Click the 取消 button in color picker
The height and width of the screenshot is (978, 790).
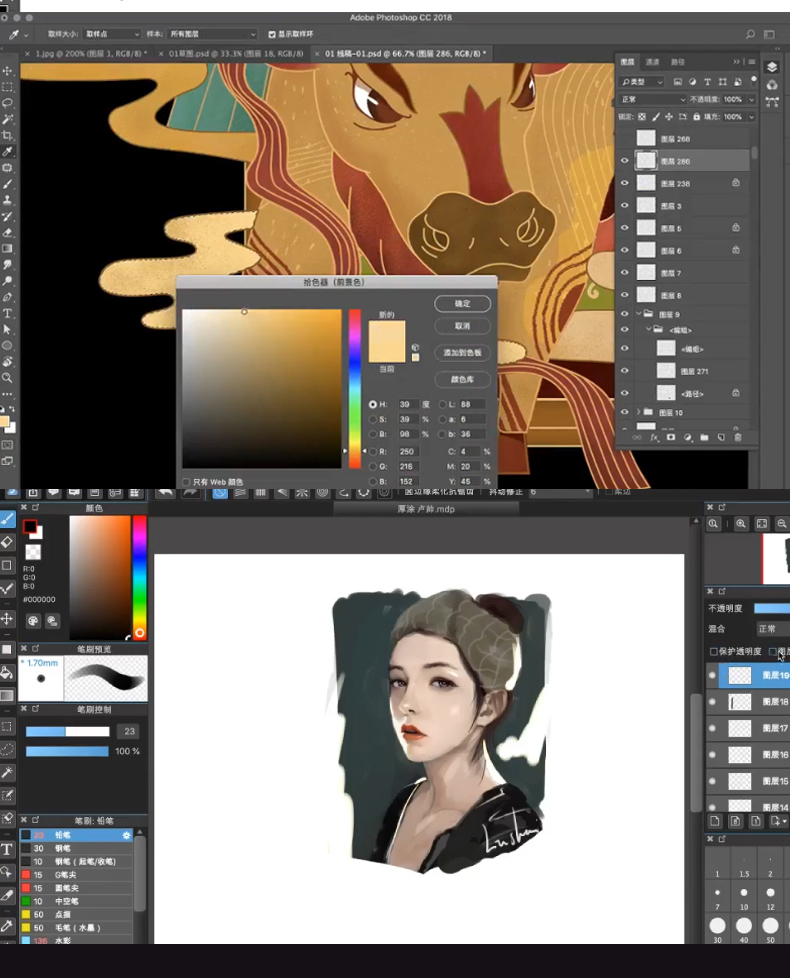(x=462, y=326)
